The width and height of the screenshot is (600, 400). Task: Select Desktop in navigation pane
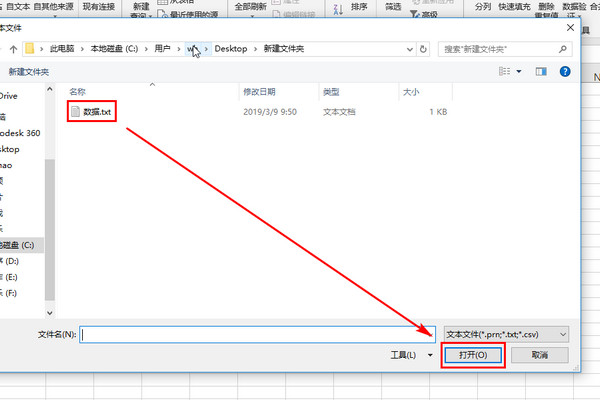[x=10, y=149]
